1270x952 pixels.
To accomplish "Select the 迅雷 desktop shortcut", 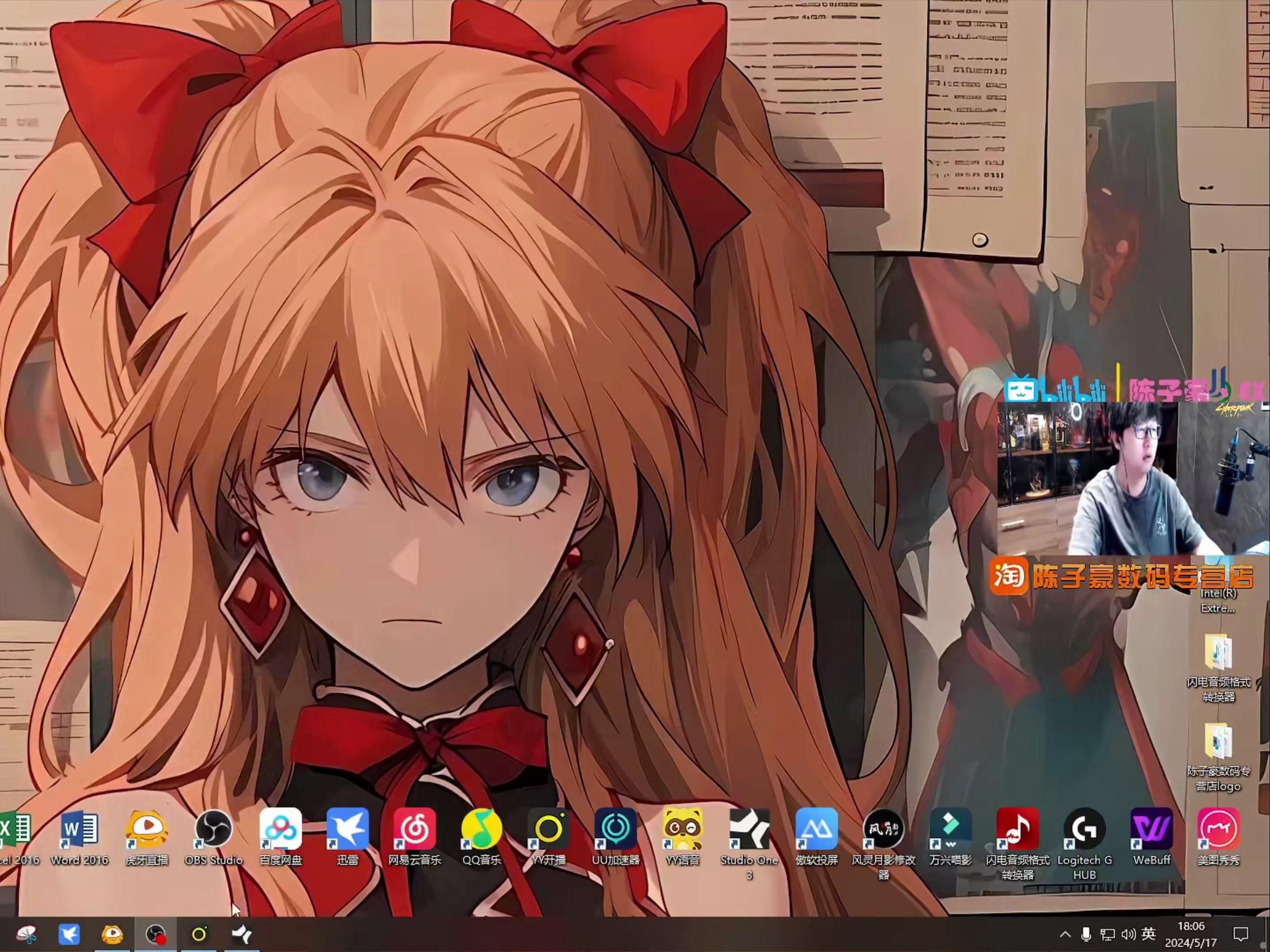I will (x=347, y=837).
